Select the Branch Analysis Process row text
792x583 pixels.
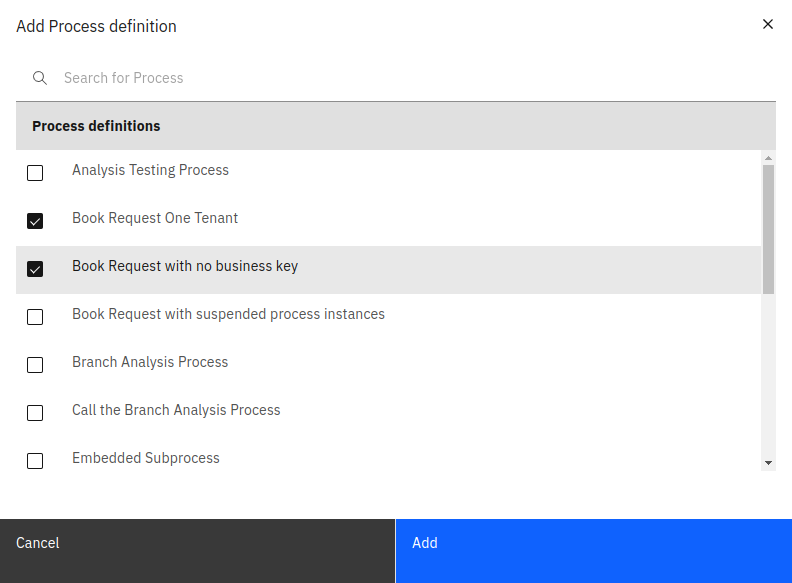(150, 362)
